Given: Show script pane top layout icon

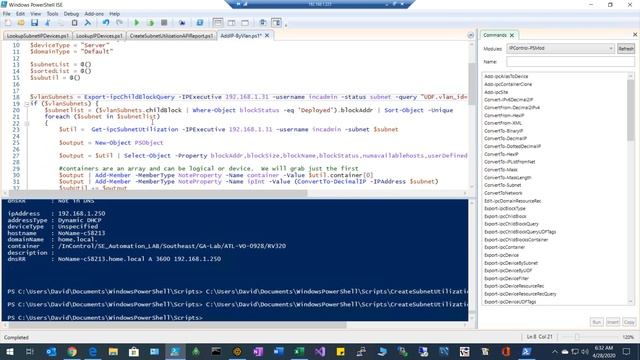Looking at the screenshot, I should pyautogui.click(x=218, y=23).
